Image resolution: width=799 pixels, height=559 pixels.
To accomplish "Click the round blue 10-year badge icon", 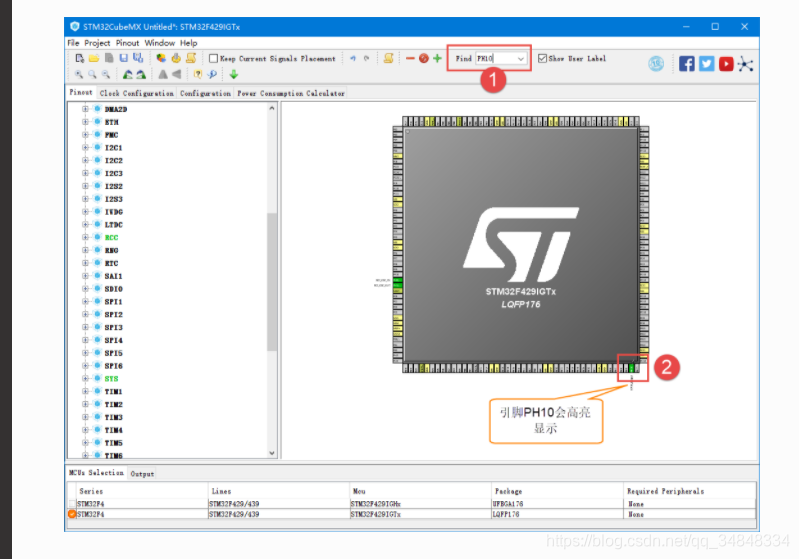I will [656, 64].
